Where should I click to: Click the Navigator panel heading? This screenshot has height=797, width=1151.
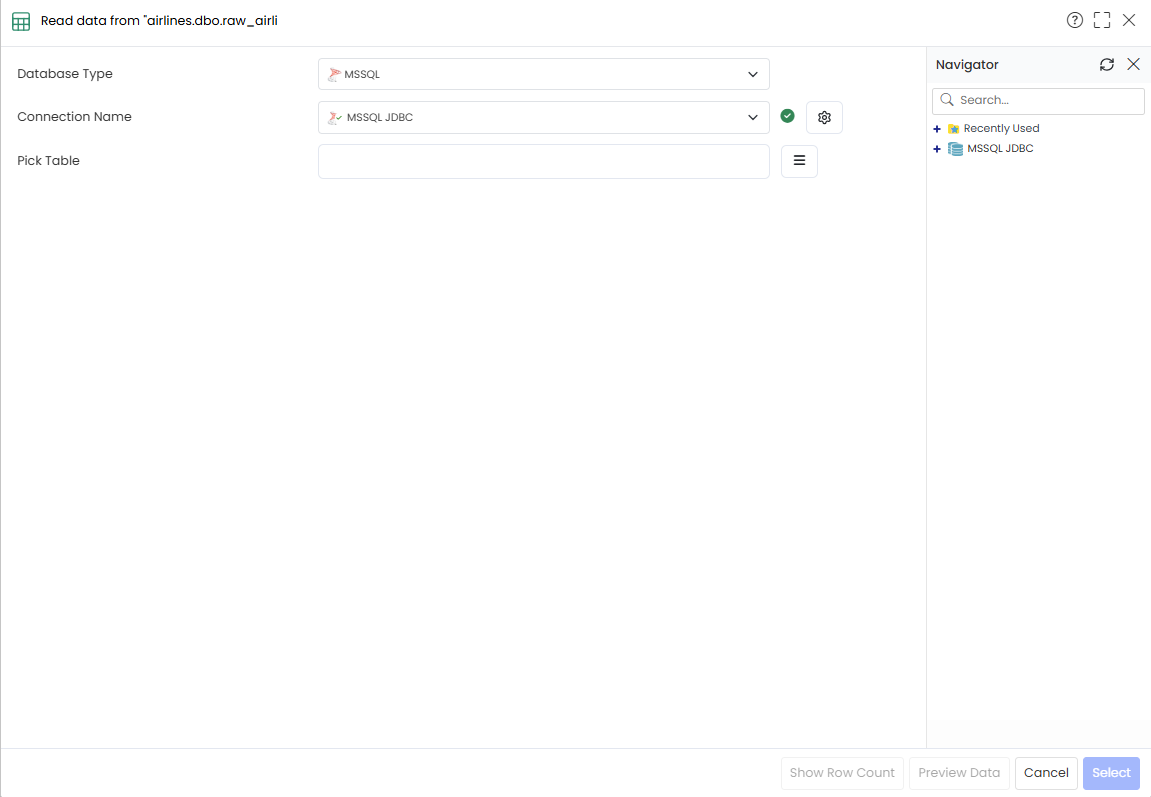tap(967, 65)
